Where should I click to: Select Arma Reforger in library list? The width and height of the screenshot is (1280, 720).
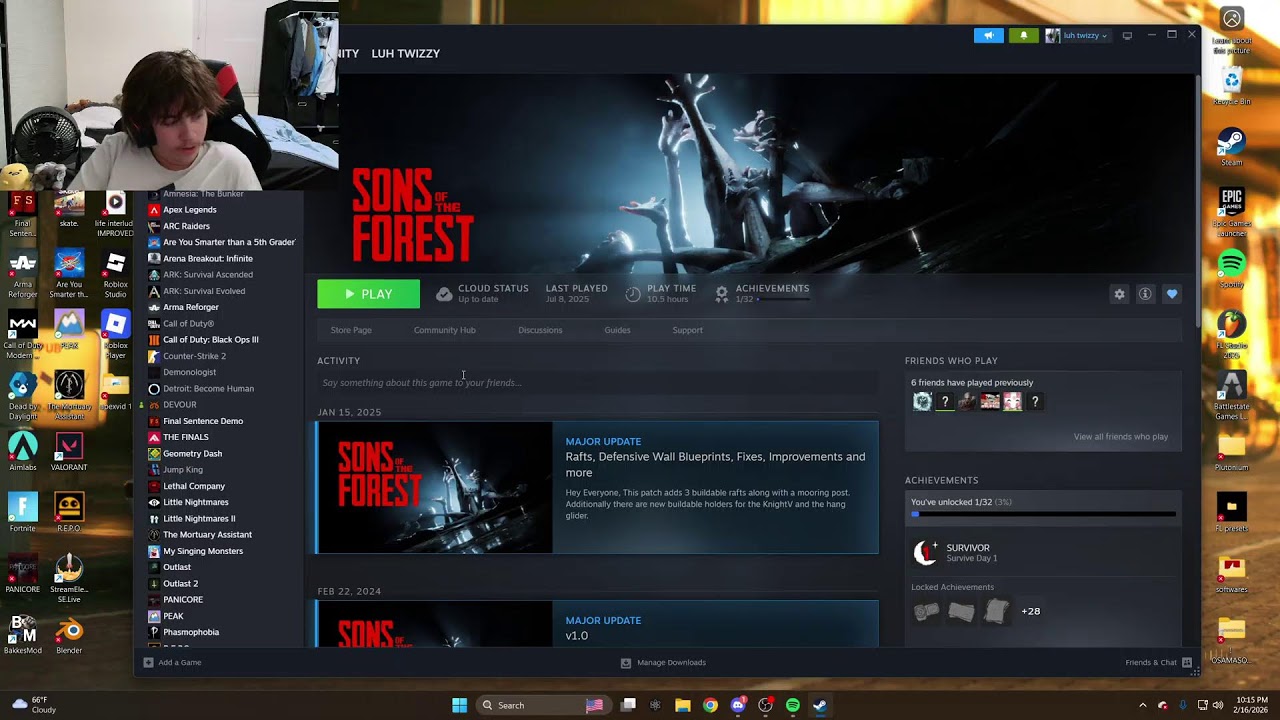click(x=191, y=307)
